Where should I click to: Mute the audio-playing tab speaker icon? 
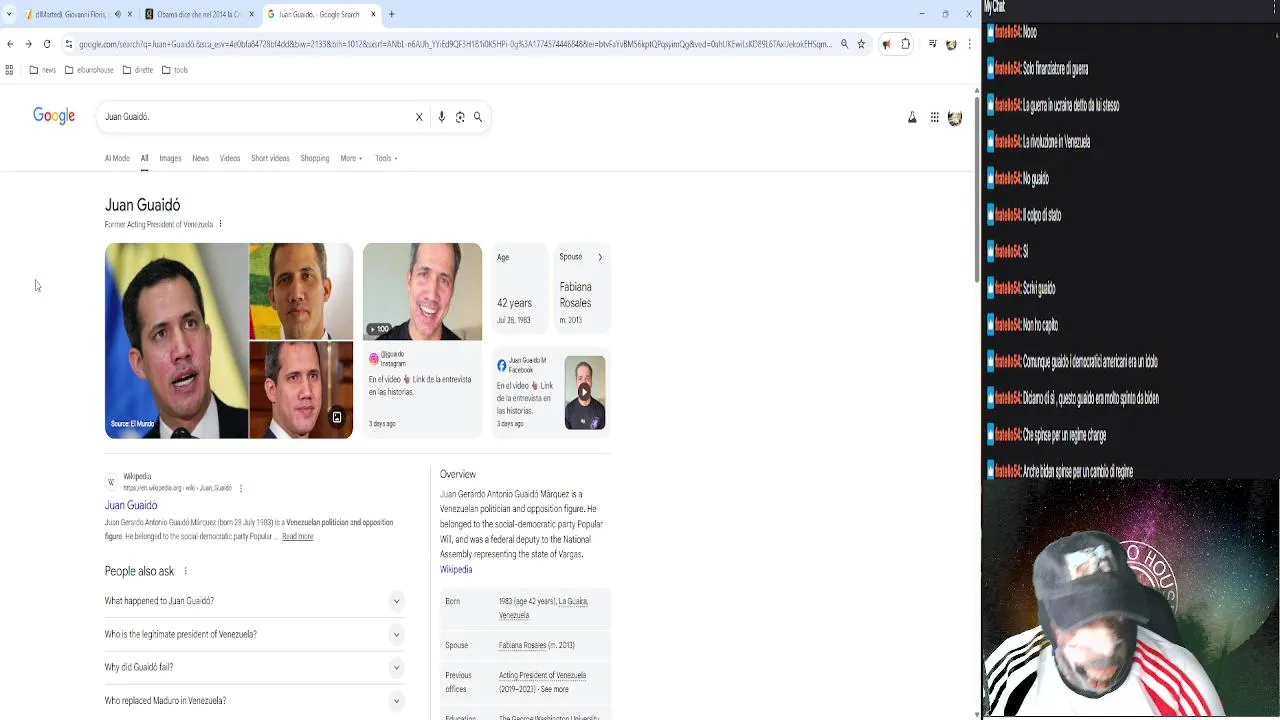118,14
